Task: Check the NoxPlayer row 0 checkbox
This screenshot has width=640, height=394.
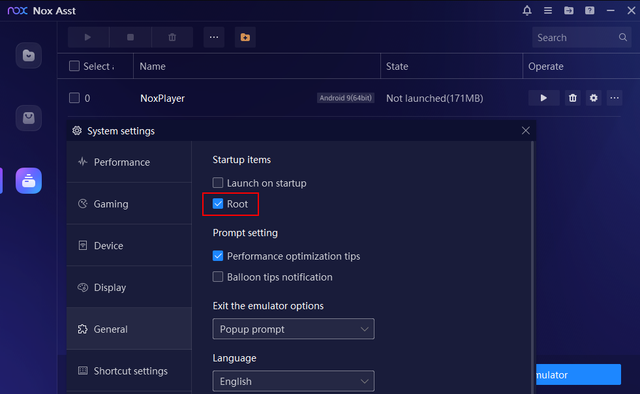Action: point(74,98)
